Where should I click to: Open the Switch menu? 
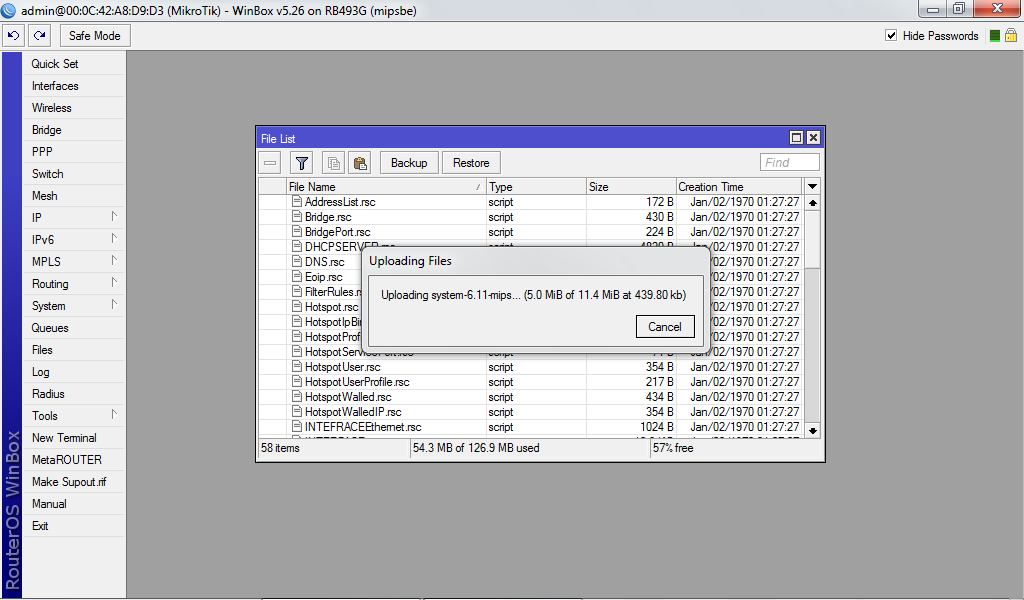pos(73,174)
